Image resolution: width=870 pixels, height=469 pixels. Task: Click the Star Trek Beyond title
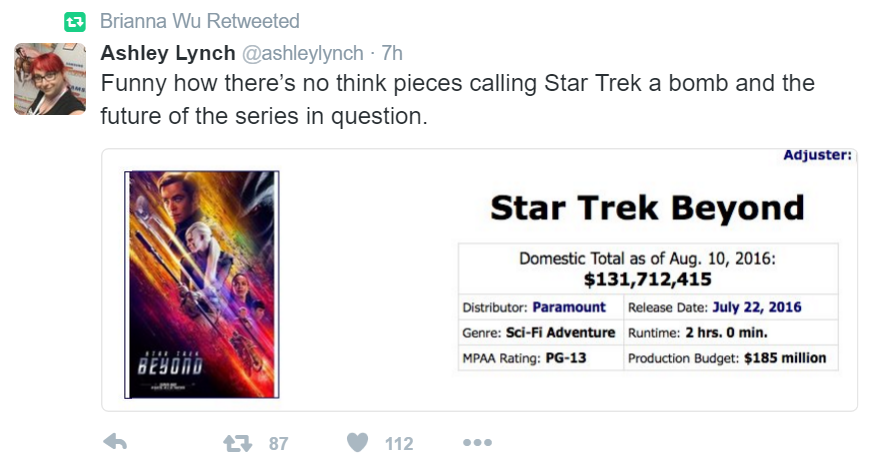[647, 208]
